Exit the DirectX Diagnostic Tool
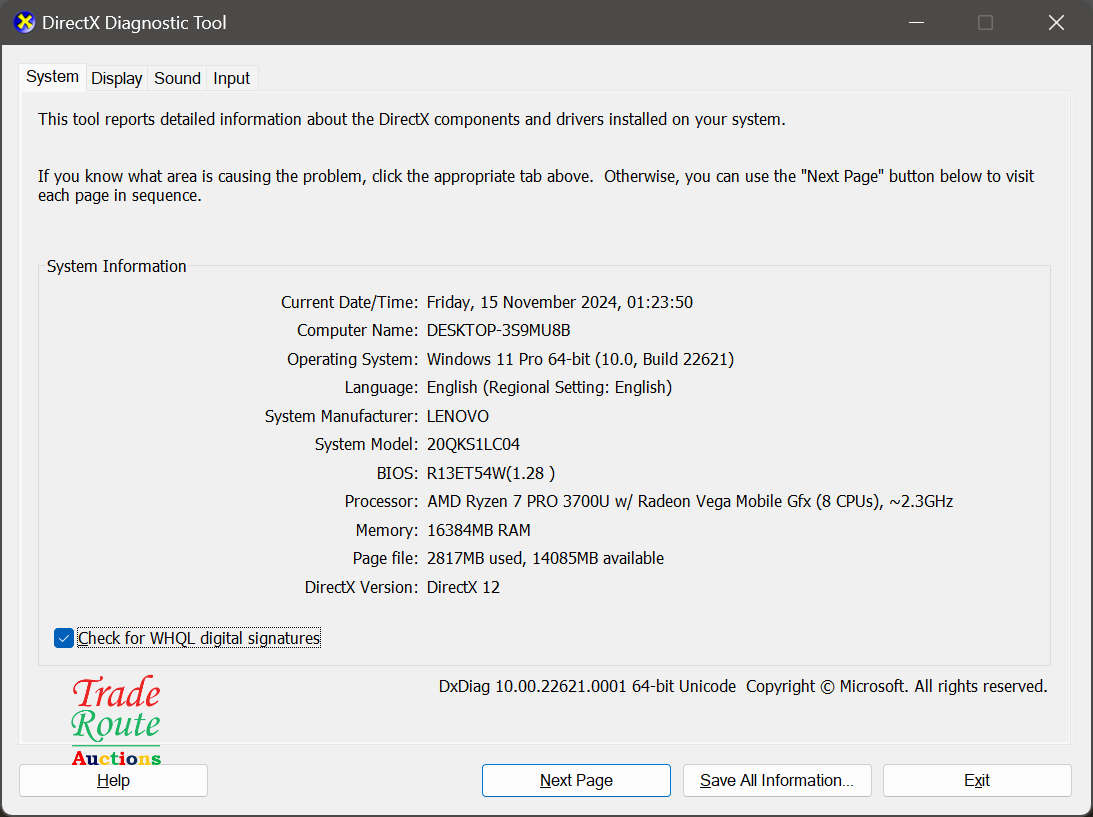This screenshot has height=817, width=1093. click(976, 780)
